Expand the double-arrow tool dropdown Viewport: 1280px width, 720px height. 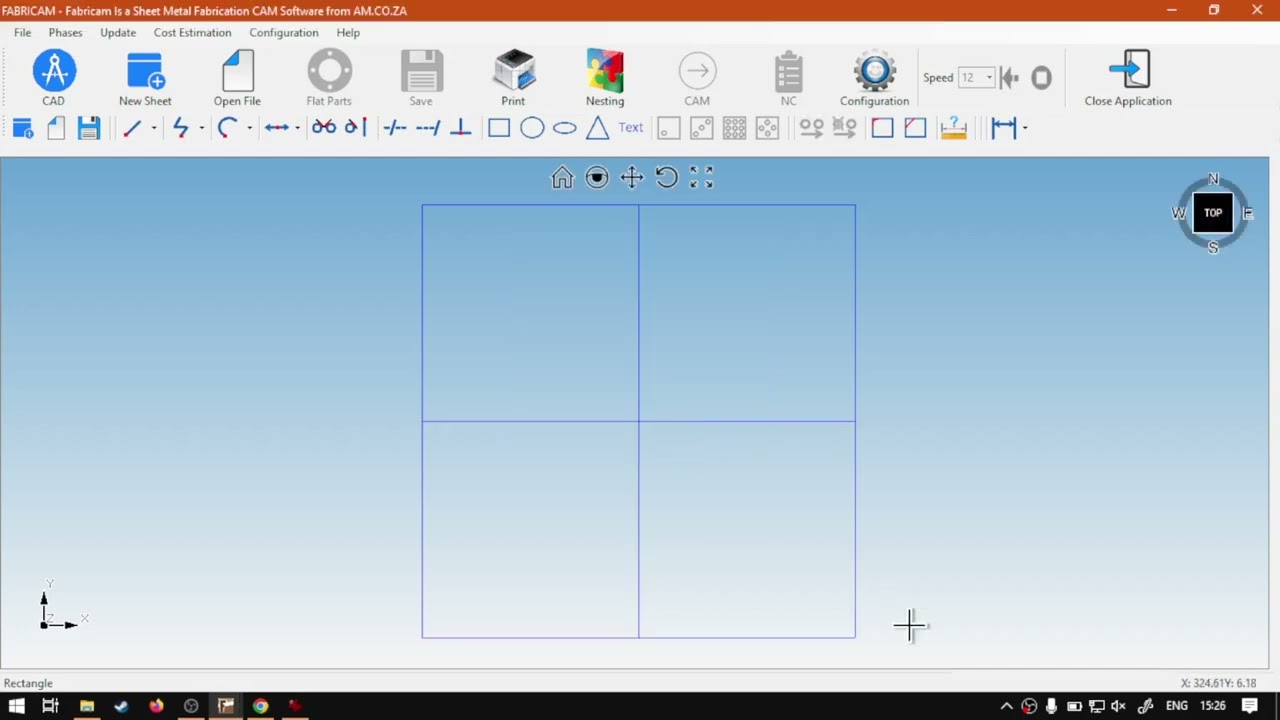[x=298, y=128]
